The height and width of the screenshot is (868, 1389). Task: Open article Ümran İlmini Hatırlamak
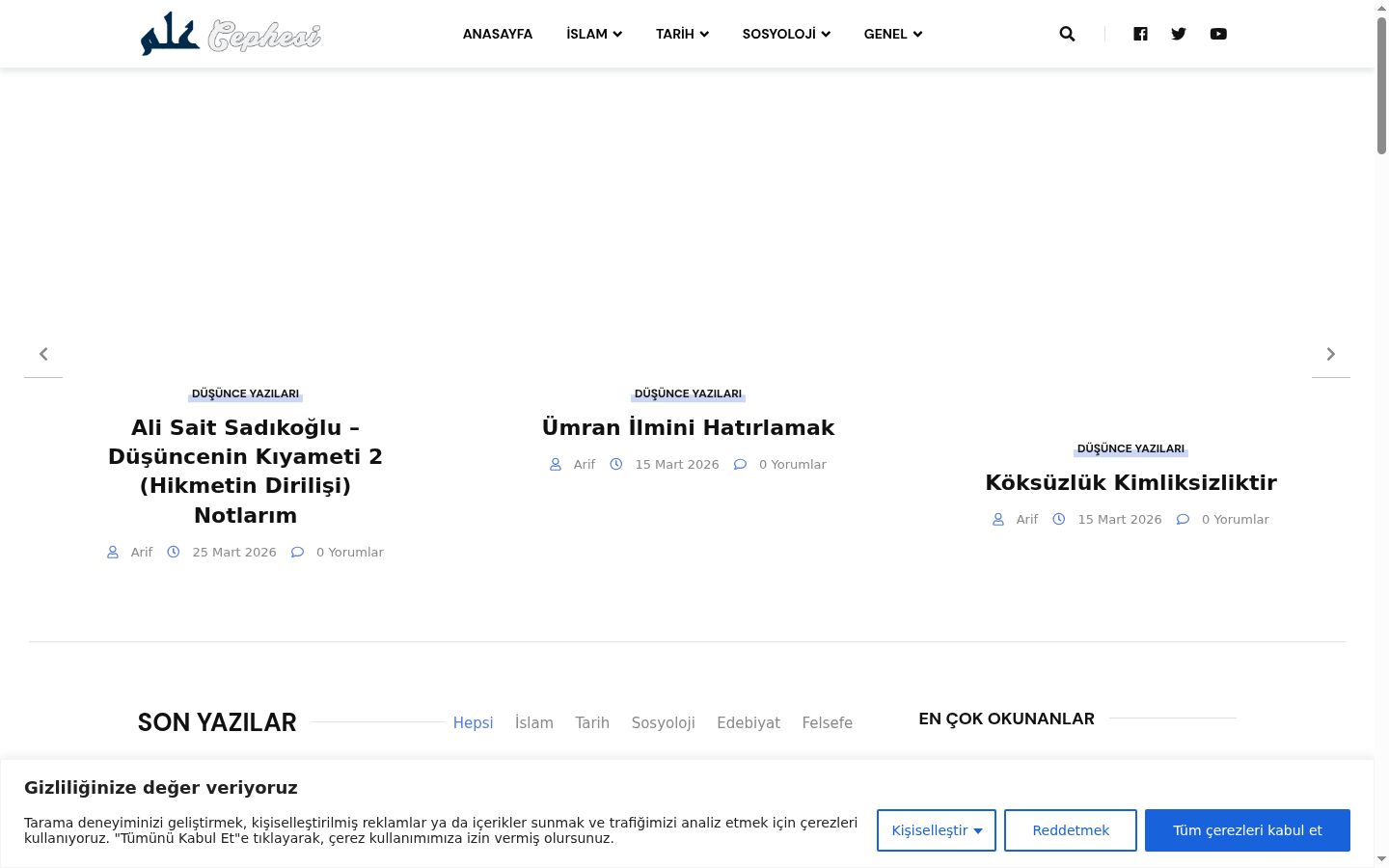[x=688, y=427]
